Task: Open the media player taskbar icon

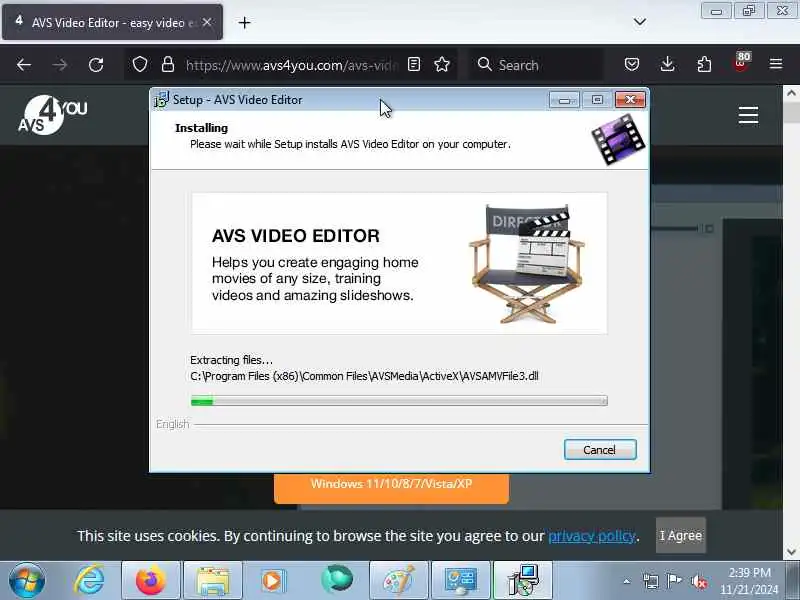Action: [274, 581]
